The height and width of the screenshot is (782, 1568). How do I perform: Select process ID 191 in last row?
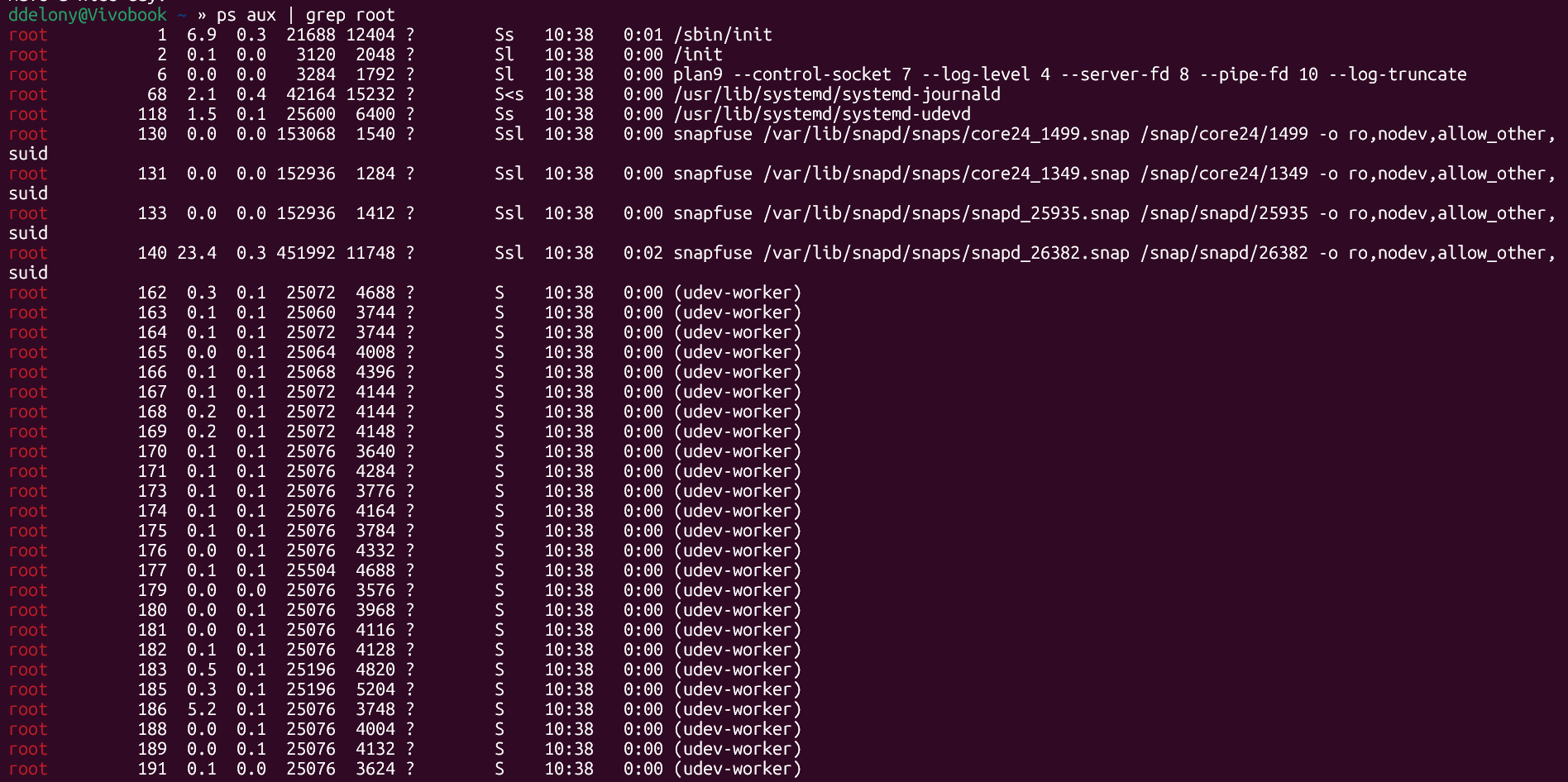coord(152,769)
